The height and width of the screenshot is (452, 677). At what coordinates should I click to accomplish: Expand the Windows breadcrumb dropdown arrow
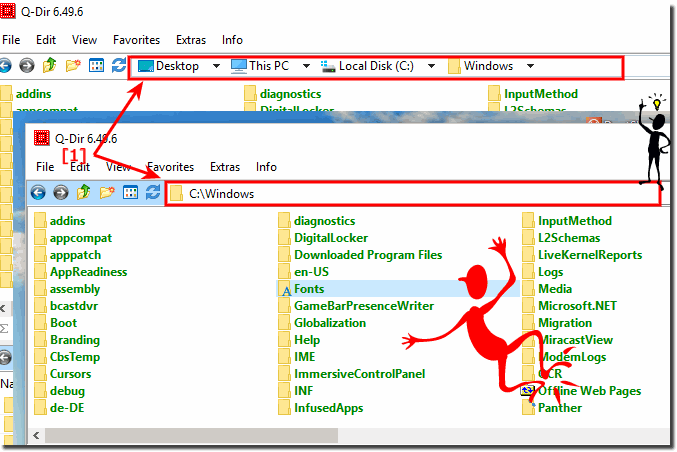pyautogui.click(x=530, y=66)
